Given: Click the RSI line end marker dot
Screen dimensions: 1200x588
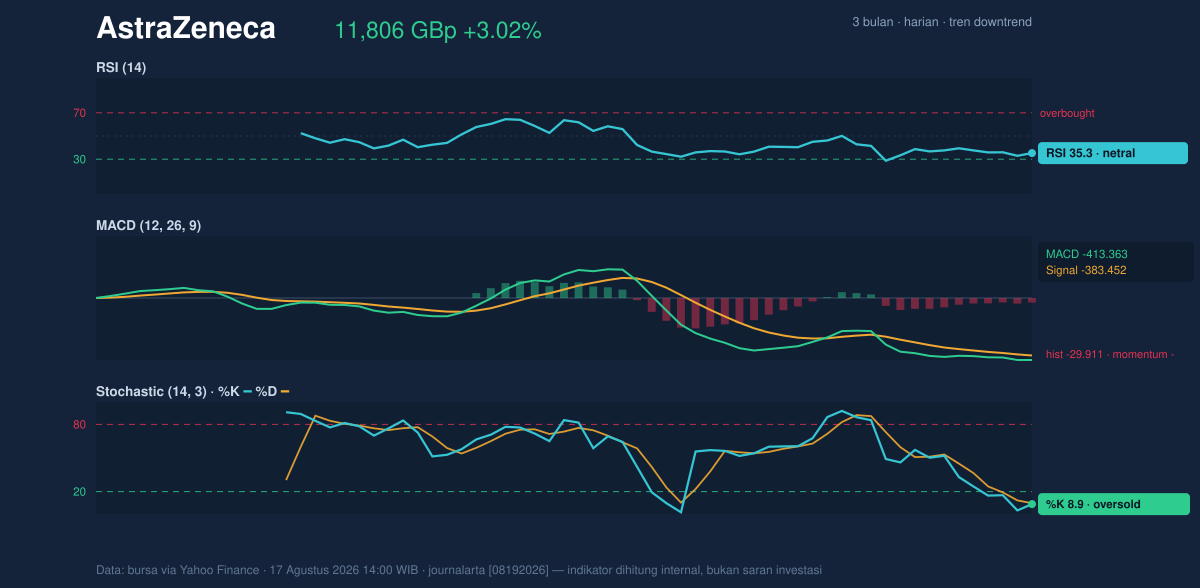Looking at the screenshot, I should pyautogui.click(x=1032, y=153).
